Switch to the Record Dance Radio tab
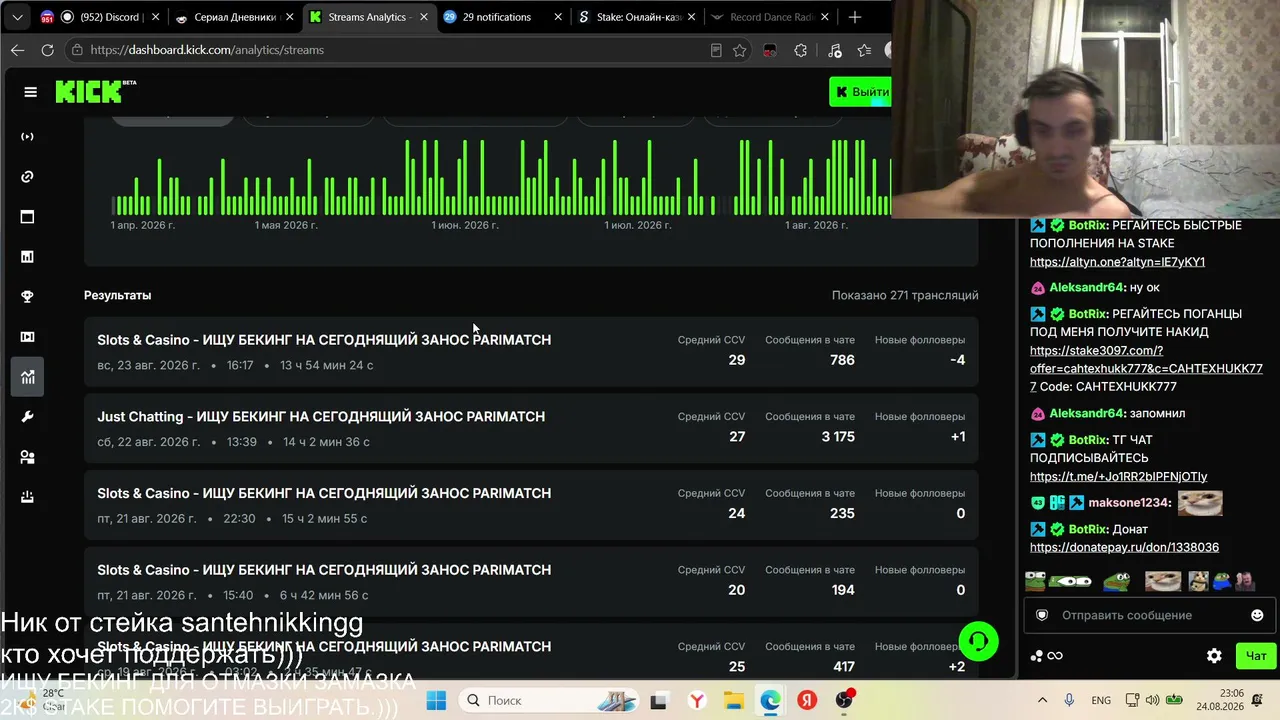Image resolution: width=1280 pixels, height=720 pixels. (x=771, y=17)
